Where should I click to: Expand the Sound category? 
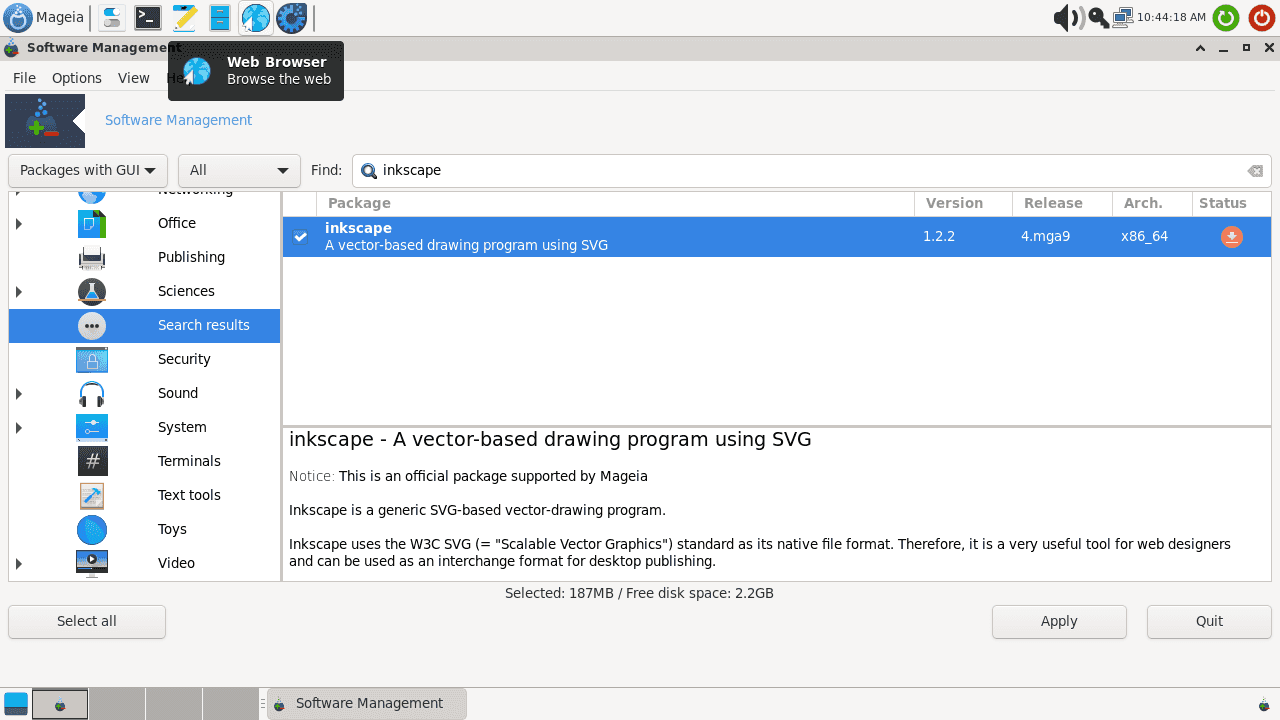coord(19,393)
